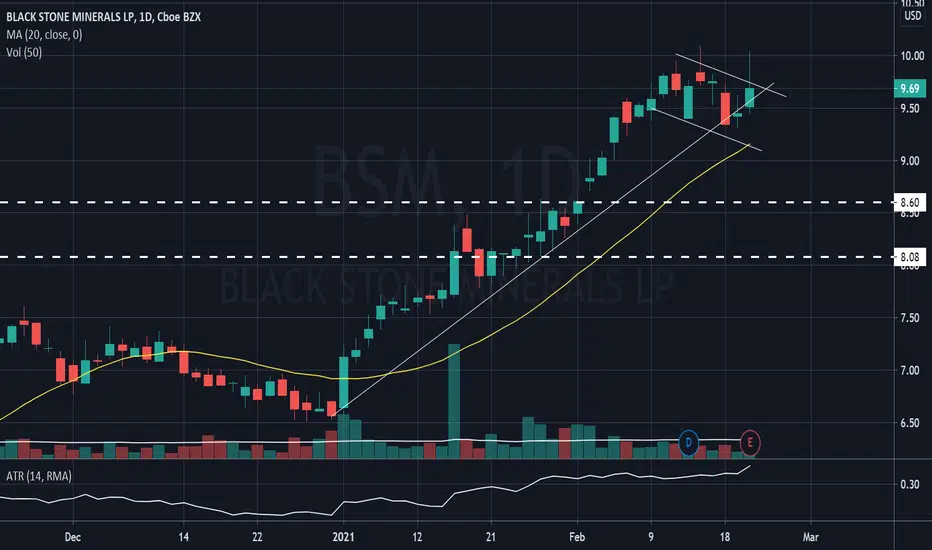Click the 8.60 horizontal line price label
The width and height of the screenshot is (932, 550).
point(909,202)
